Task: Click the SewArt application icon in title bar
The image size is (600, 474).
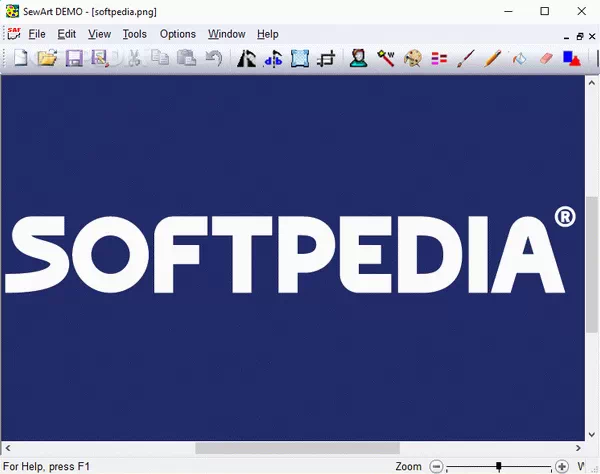Action: click(x=12, y=11)
